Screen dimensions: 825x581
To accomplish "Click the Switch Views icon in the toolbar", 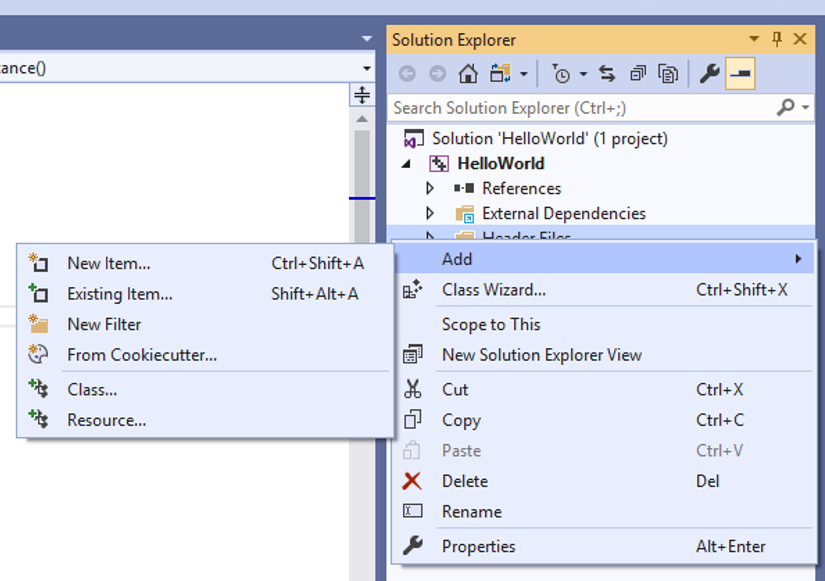I will point(500,74).
